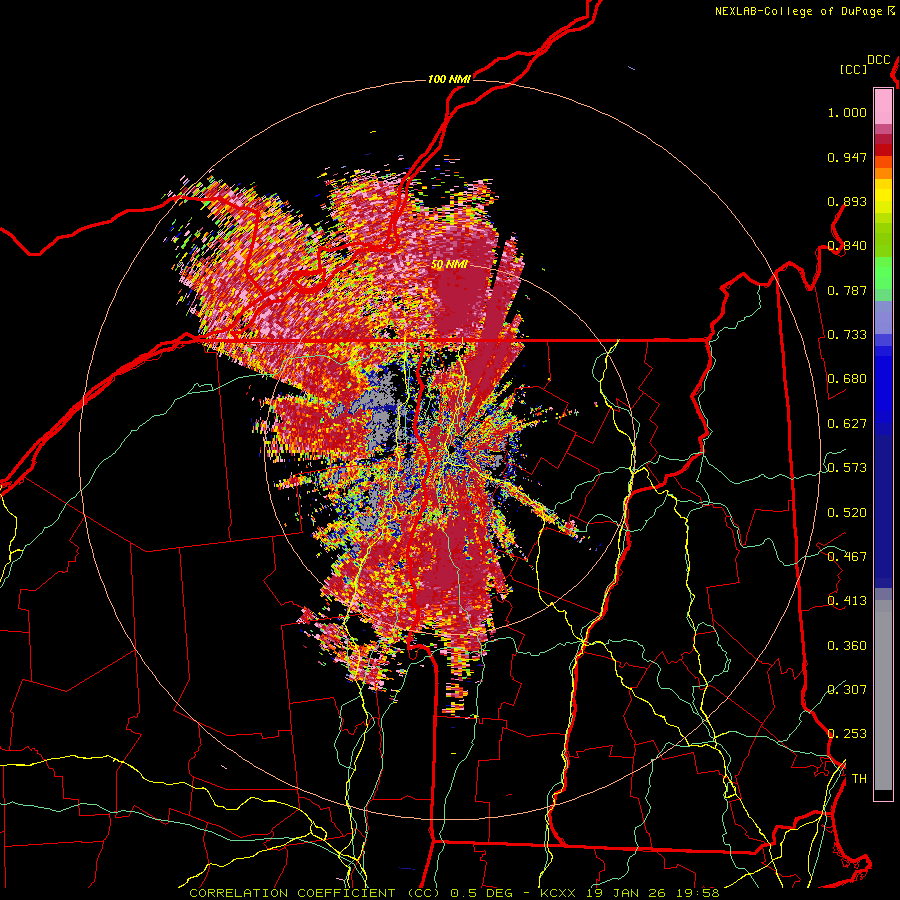Click the 0.253 scale value
This screenshot has height=900, width=900.
coord(847,734)
